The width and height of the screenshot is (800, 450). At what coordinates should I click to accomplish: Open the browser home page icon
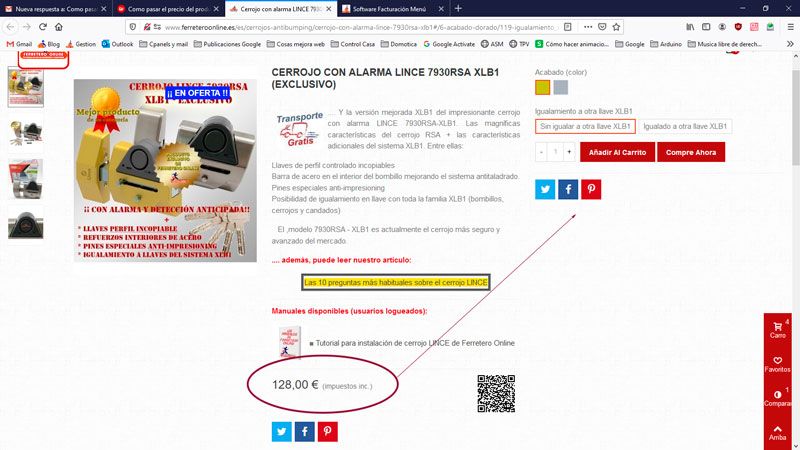(x=59, y=27)
